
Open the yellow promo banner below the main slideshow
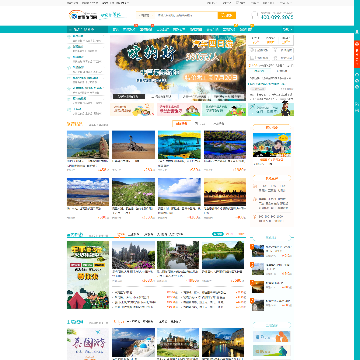(132, 109)
